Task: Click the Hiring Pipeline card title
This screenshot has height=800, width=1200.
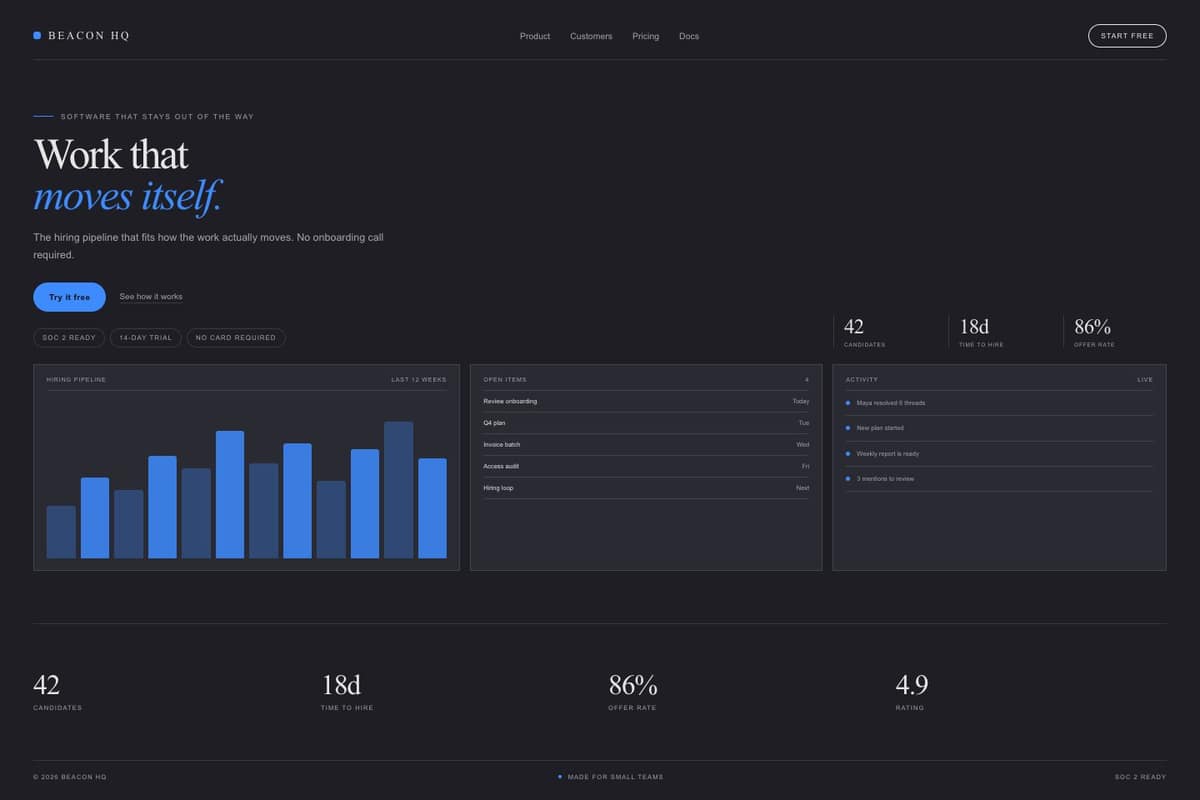Action: 76,380
